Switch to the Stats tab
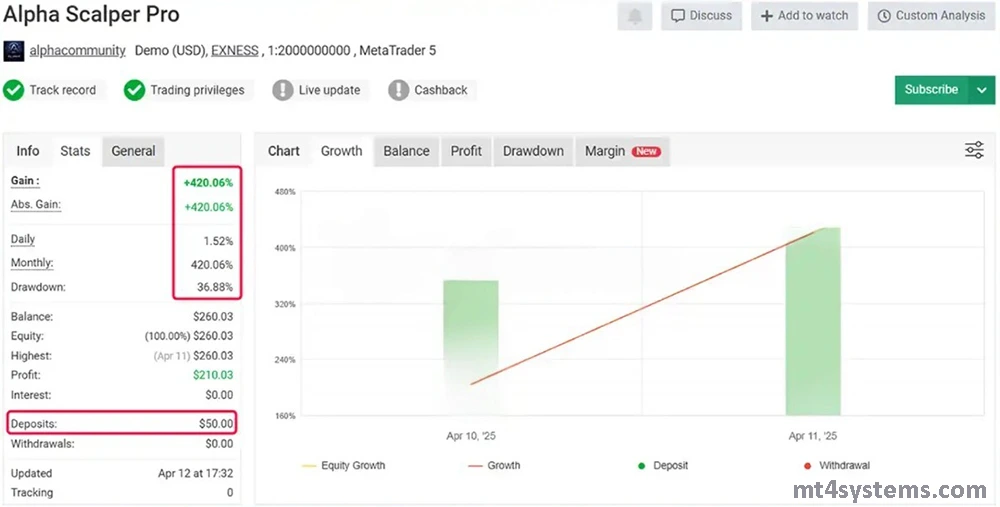1000x507 pixels. click(75, 151)
